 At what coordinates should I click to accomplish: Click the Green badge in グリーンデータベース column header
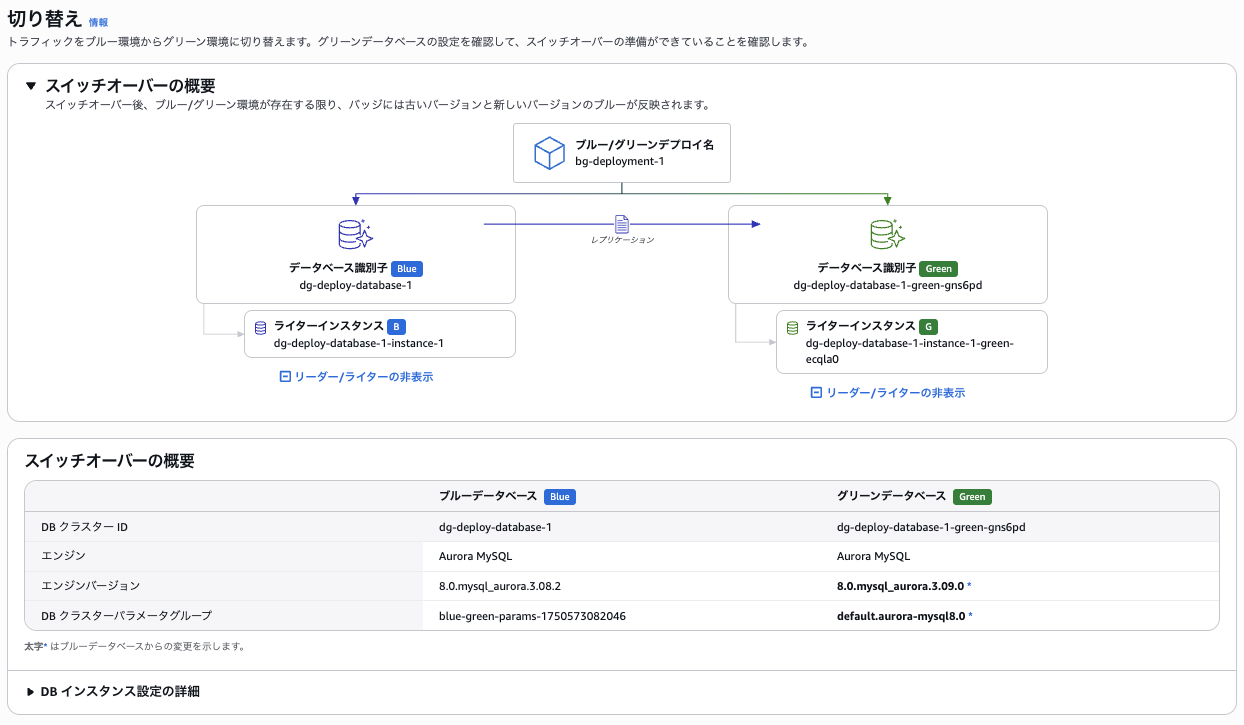point(971,497)
